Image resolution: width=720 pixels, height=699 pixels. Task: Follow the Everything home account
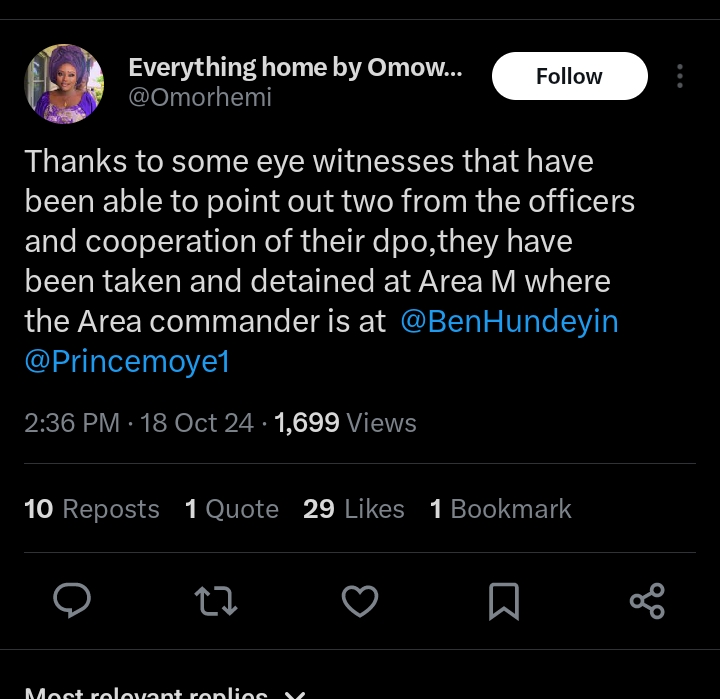(x=569, y=77)
